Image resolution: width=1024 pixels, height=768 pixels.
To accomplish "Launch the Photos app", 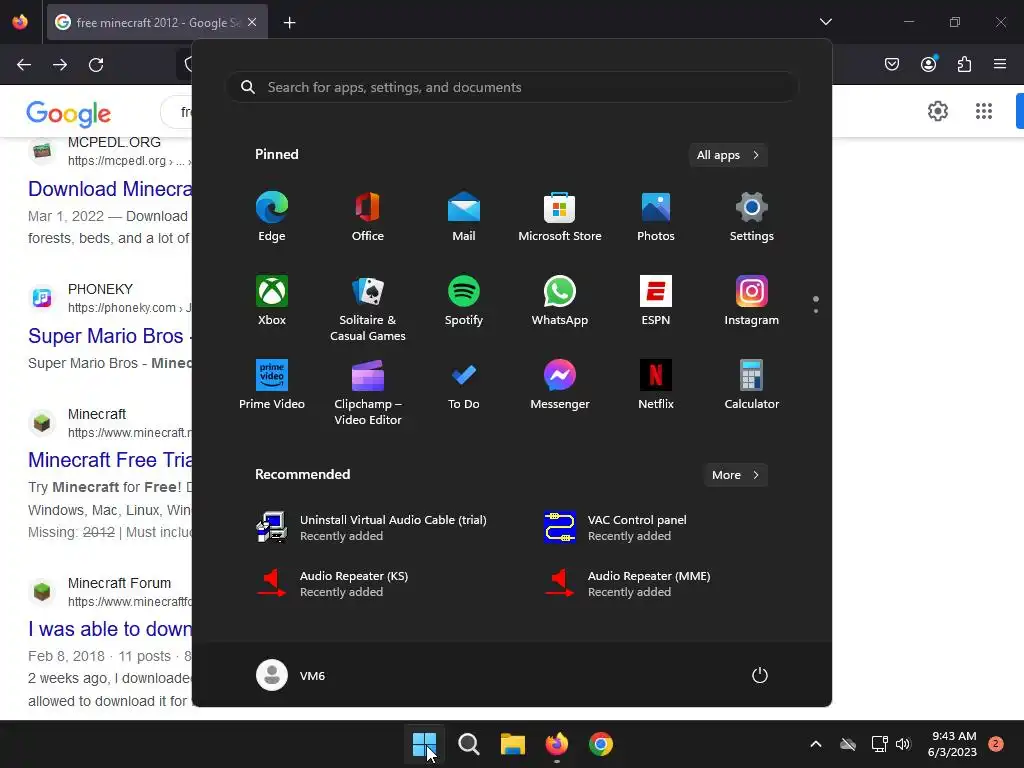I will [x=656, y=216].
